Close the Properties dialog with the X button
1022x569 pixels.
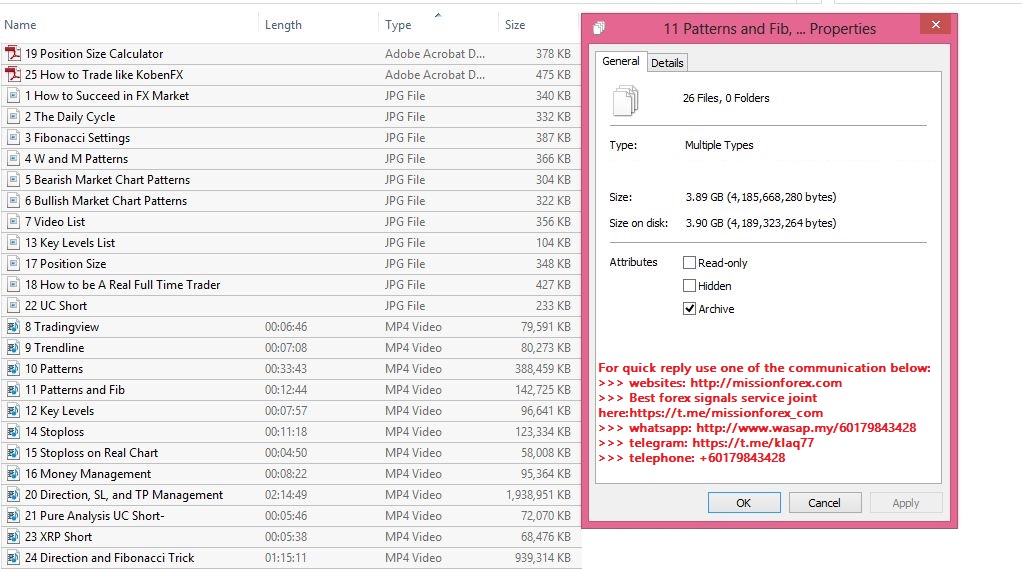(x=936, y=25)
